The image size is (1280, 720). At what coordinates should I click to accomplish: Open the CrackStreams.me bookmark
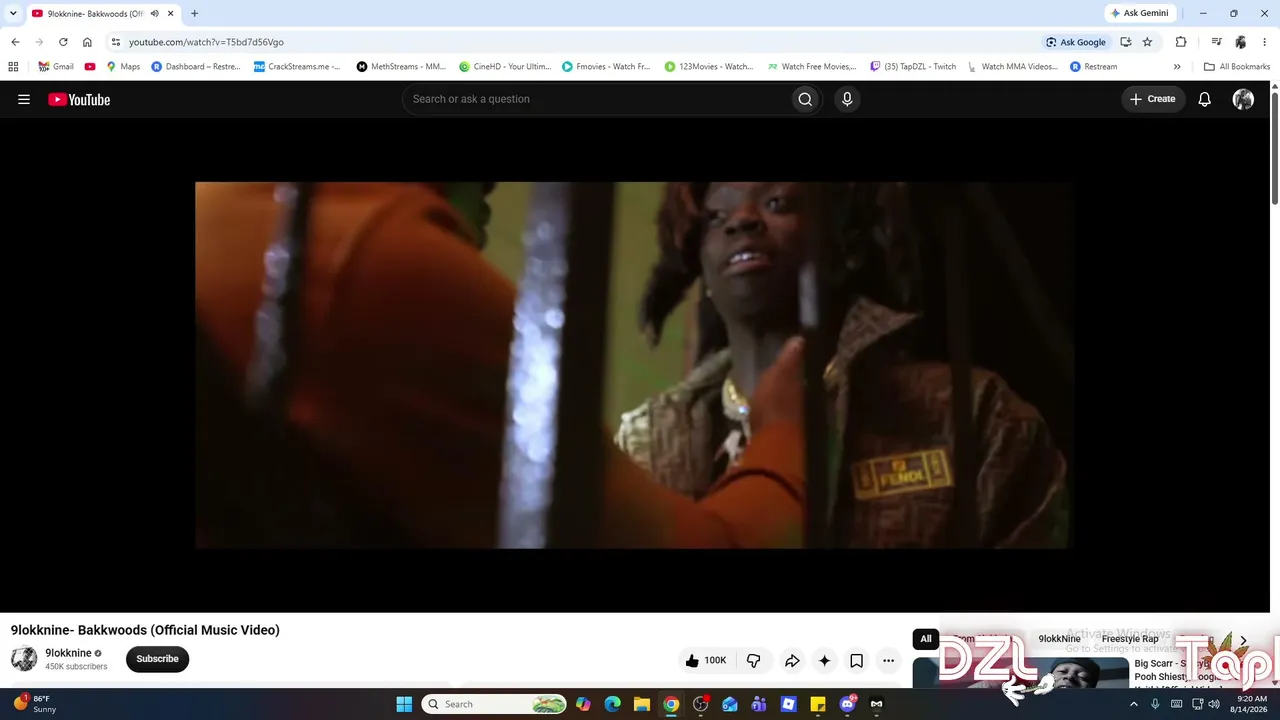[297, 67]
